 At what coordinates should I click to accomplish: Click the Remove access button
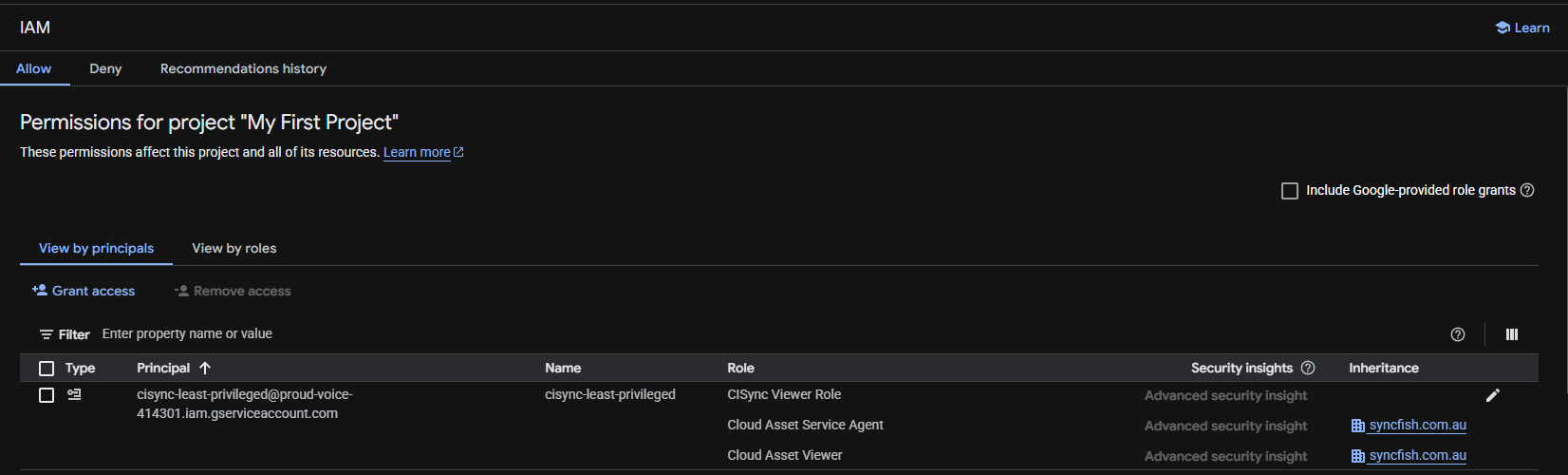pos(233,291)
